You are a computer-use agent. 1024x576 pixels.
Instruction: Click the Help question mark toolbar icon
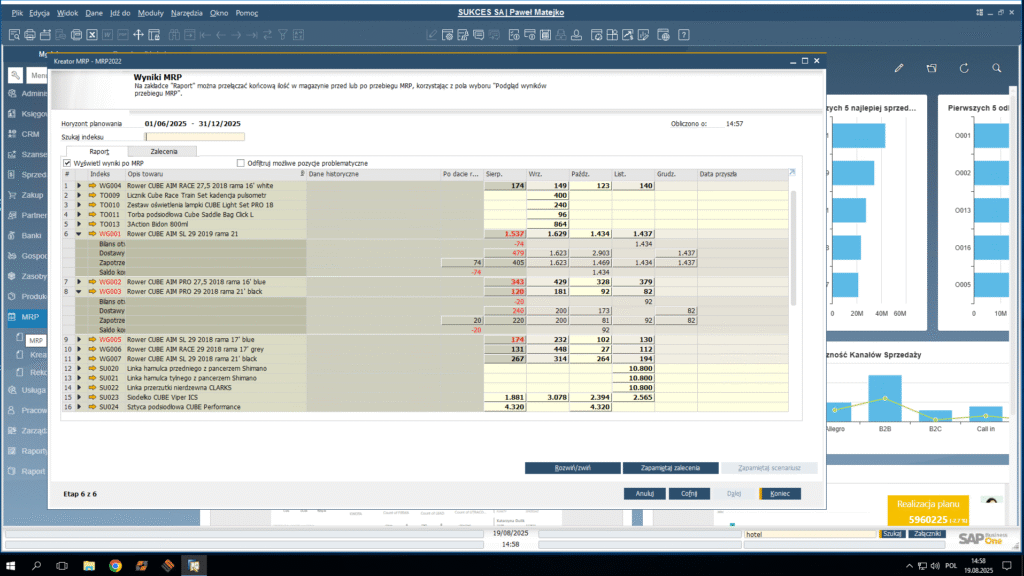coord(684,35)
